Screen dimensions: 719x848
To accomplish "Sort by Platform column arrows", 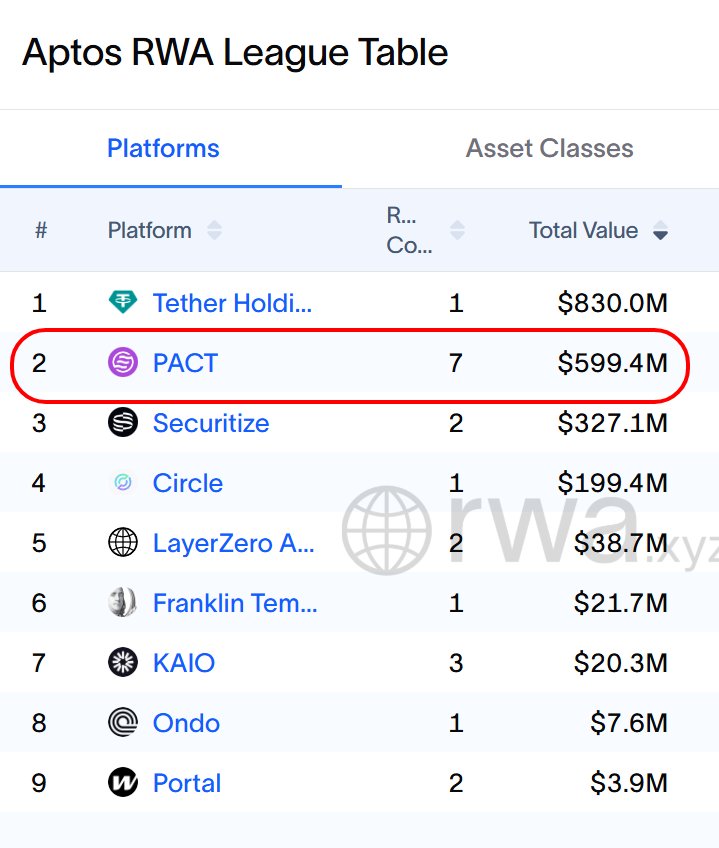I will (214, 231).
